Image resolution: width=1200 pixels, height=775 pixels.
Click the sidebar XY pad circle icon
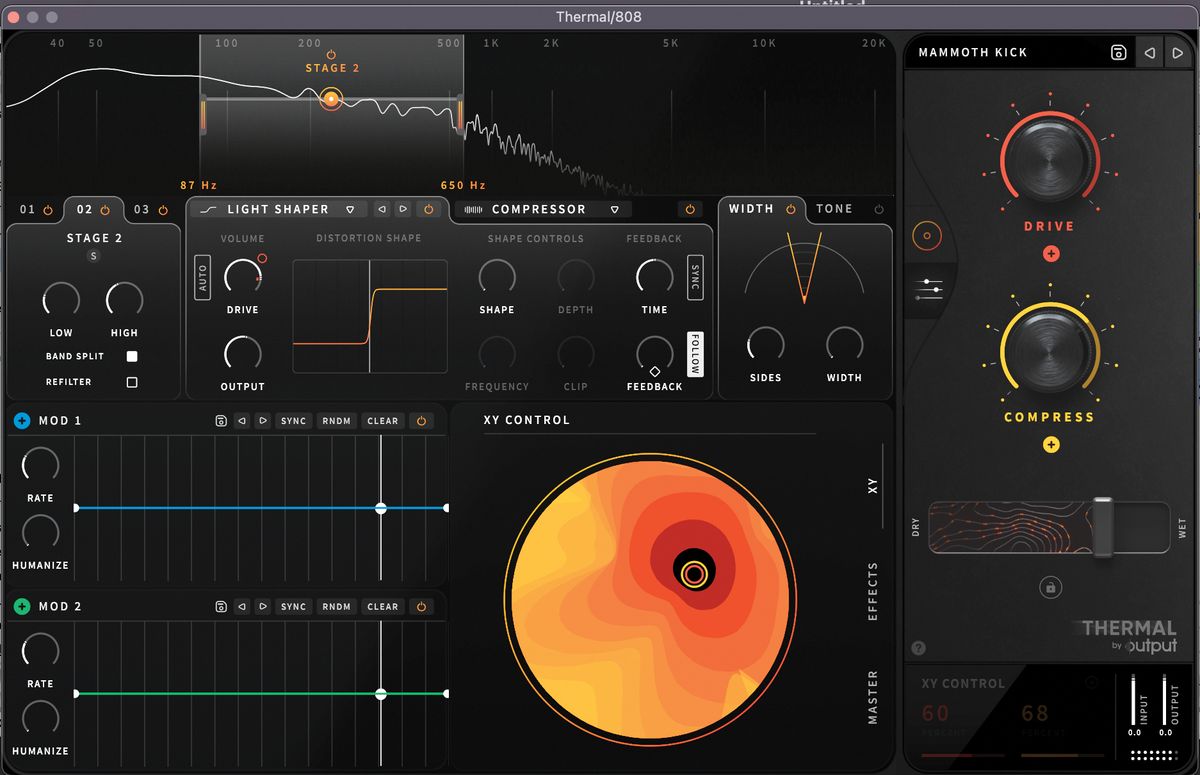(x=929, y=236)
